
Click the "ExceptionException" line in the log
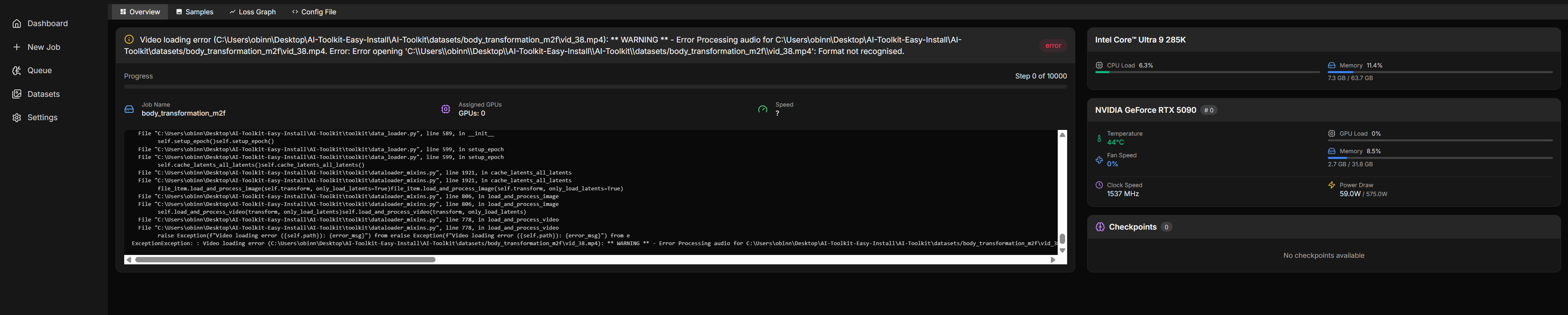pyautogui.click(x=595, y=244)
